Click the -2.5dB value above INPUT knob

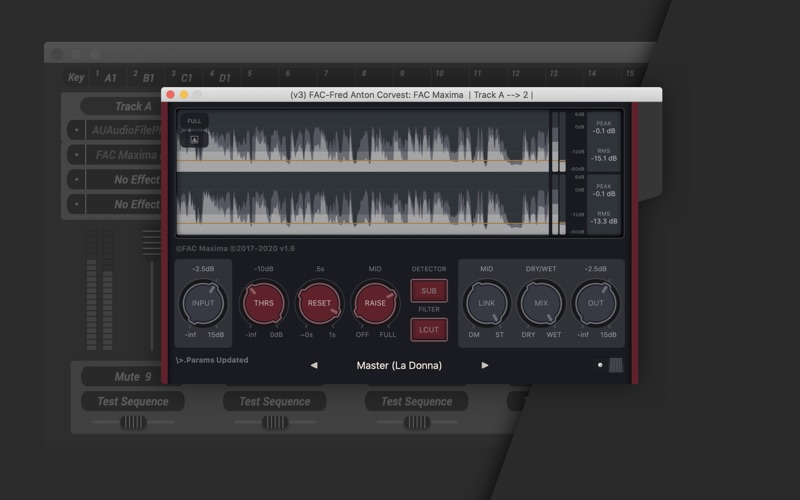[203, 269]
